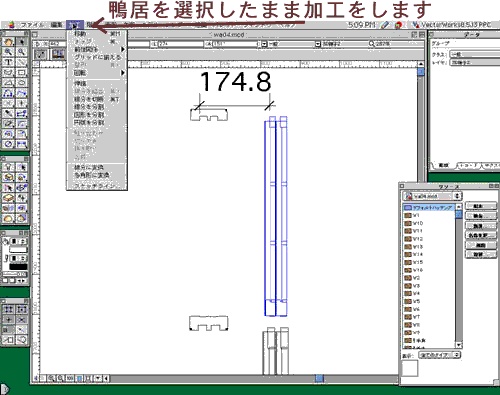Select the line drawing tool
500x395 pixels.
pyautogui.click(x=22, y=62)
